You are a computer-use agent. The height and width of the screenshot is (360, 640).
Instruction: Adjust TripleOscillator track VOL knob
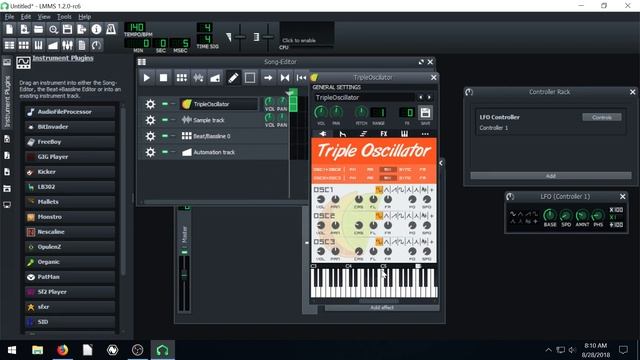(x=269, y=101)
